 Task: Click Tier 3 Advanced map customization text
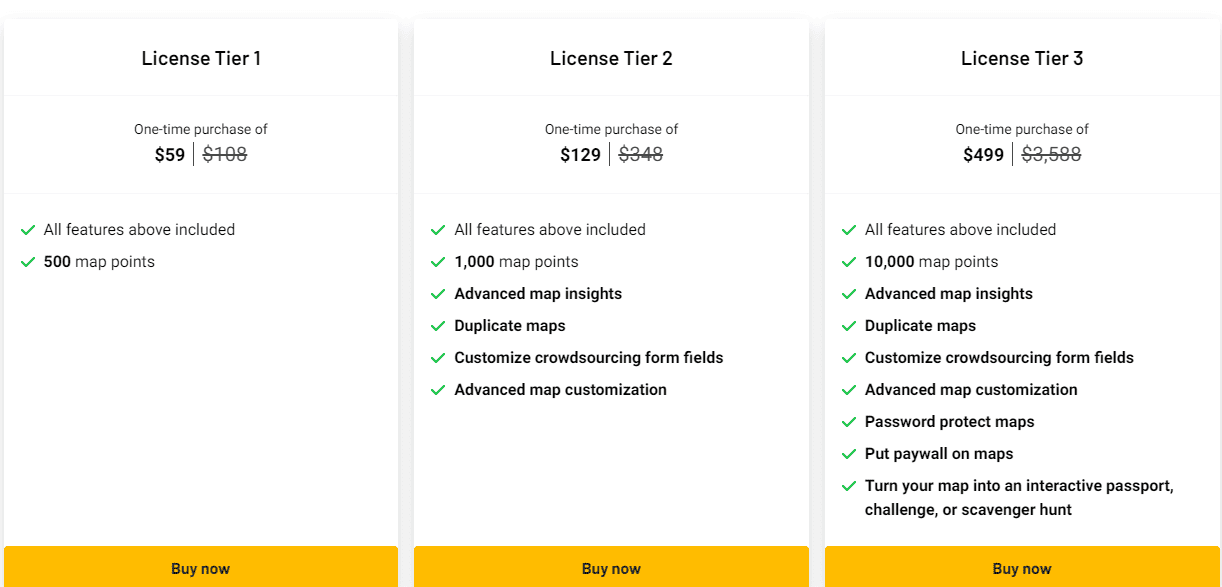click(971, 390)
